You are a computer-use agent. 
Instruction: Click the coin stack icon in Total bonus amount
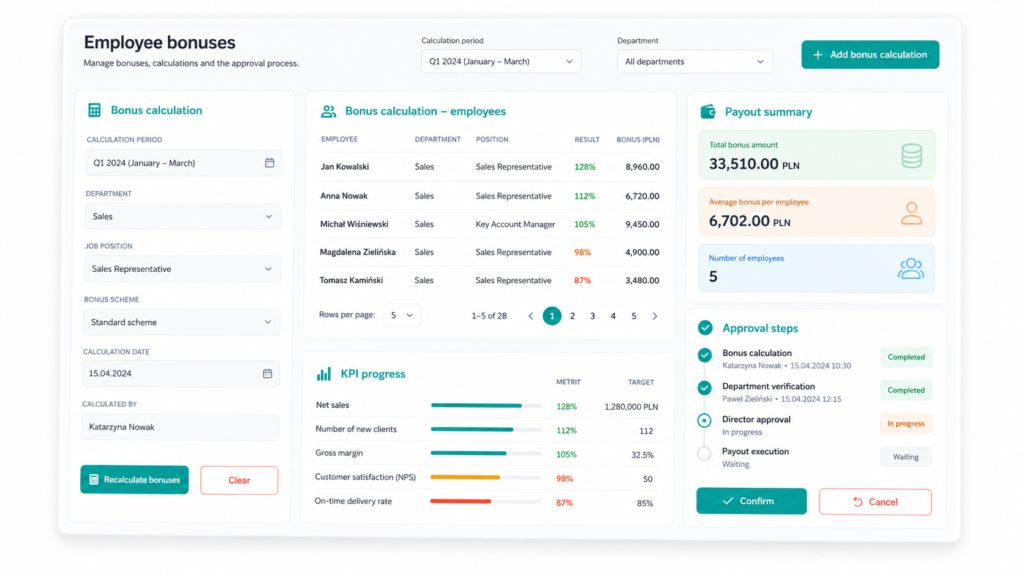tap(912, 155)
